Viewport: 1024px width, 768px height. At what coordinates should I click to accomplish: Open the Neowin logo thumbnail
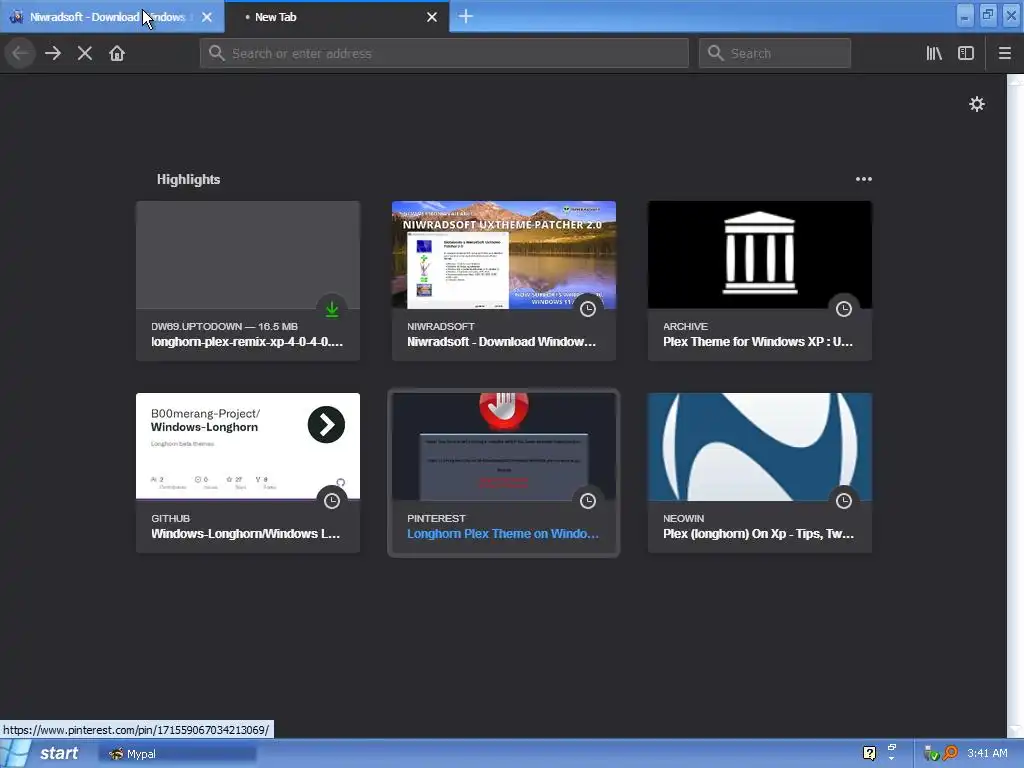760,447
